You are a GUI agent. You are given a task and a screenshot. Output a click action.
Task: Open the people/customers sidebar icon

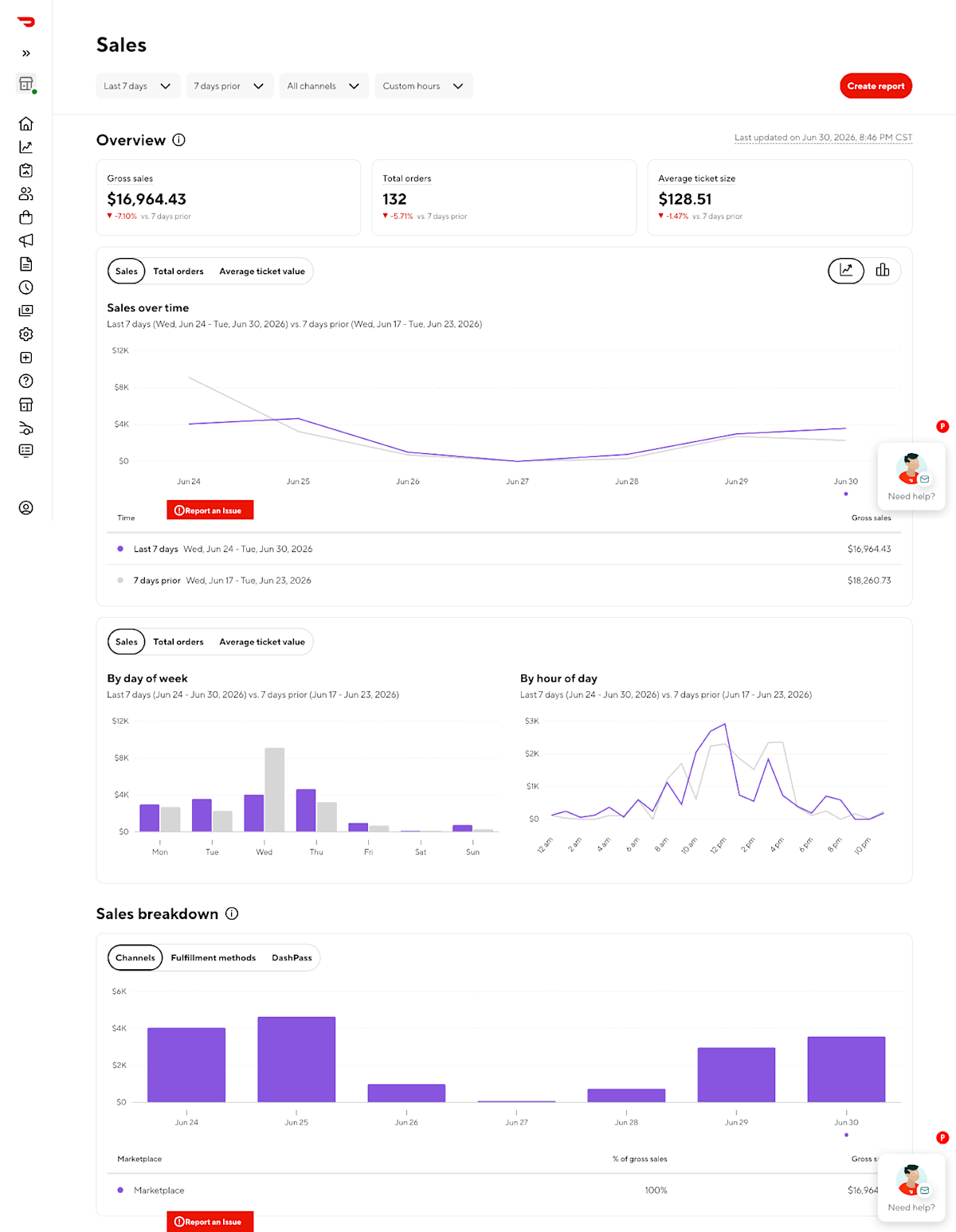26,194
